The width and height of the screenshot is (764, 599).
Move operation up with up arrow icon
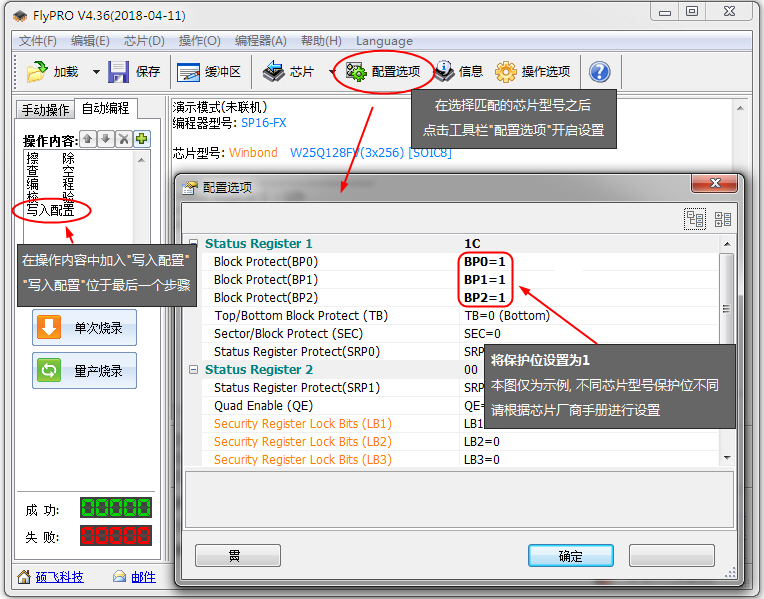(88, 139)
